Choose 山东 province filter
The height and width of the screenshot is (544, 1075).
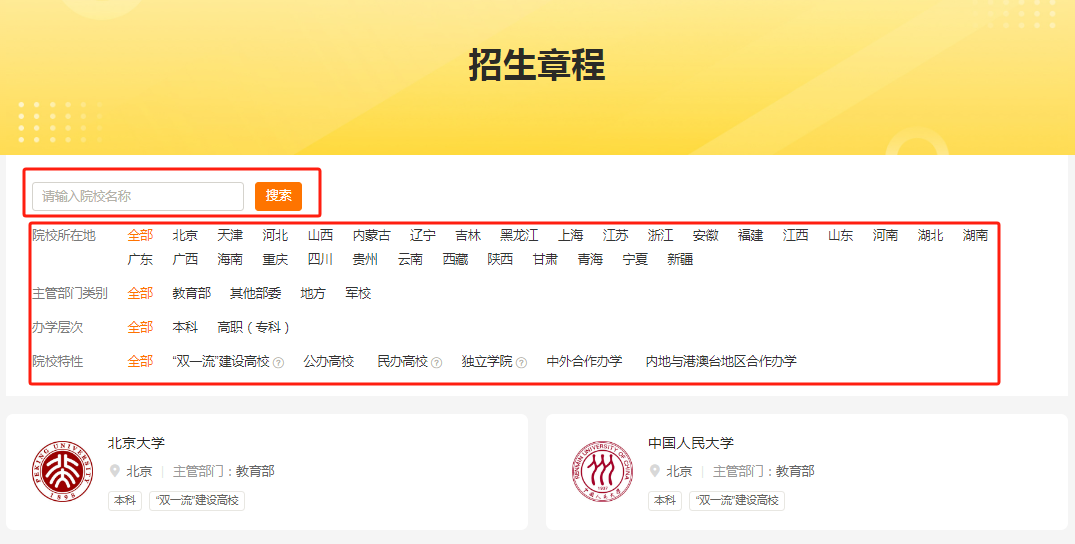point(841,235)
